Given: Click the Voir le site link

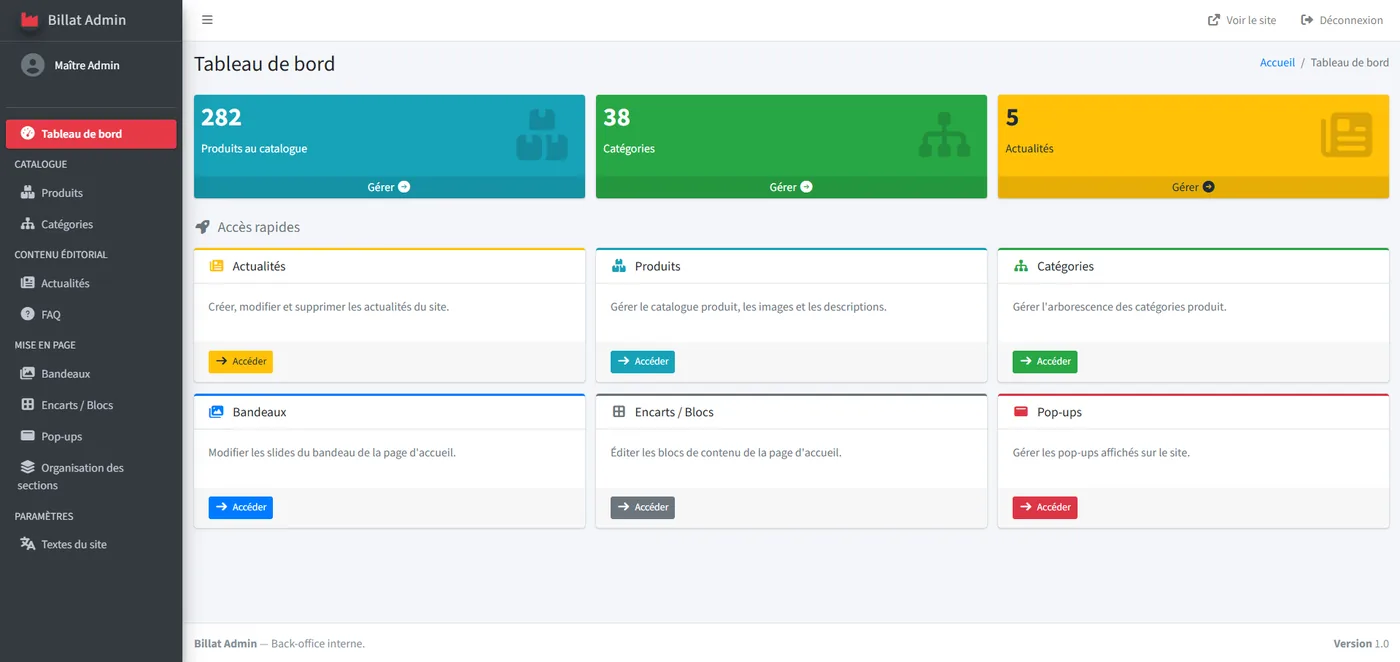Looking at the screenshot, I should pos(1242,20).
